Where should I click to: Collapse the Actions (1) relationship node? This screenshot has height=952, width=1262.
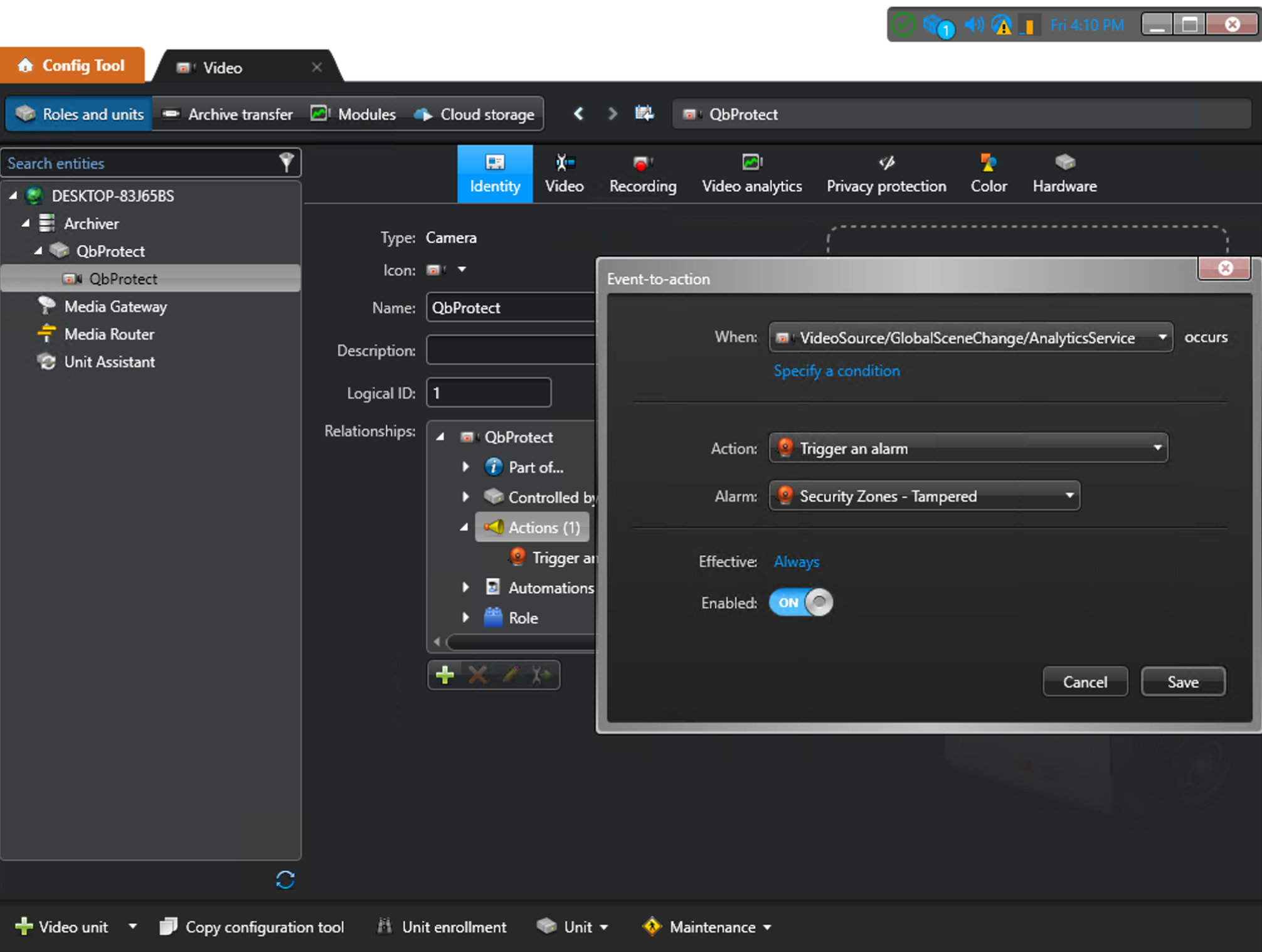pyautogui.click(x=464, y=527)
